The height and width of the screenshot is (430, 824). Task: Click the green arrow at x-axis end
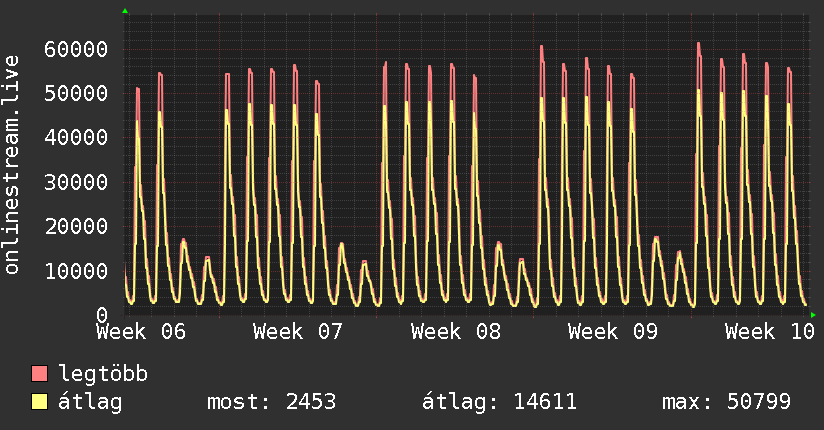[813, 315]
